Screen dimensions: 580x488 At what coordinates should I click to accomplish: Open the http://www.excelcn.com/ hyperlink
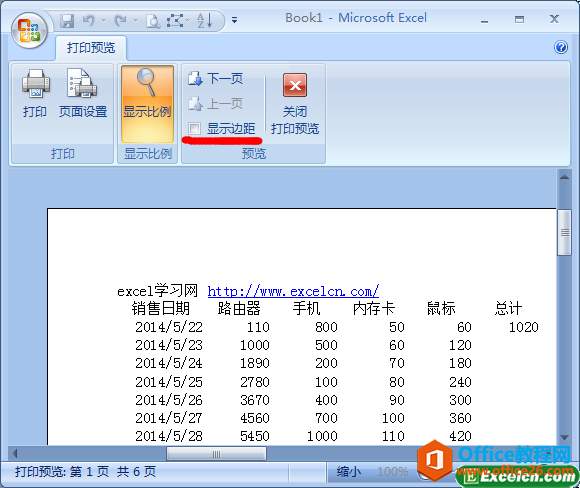click(293, 292)
